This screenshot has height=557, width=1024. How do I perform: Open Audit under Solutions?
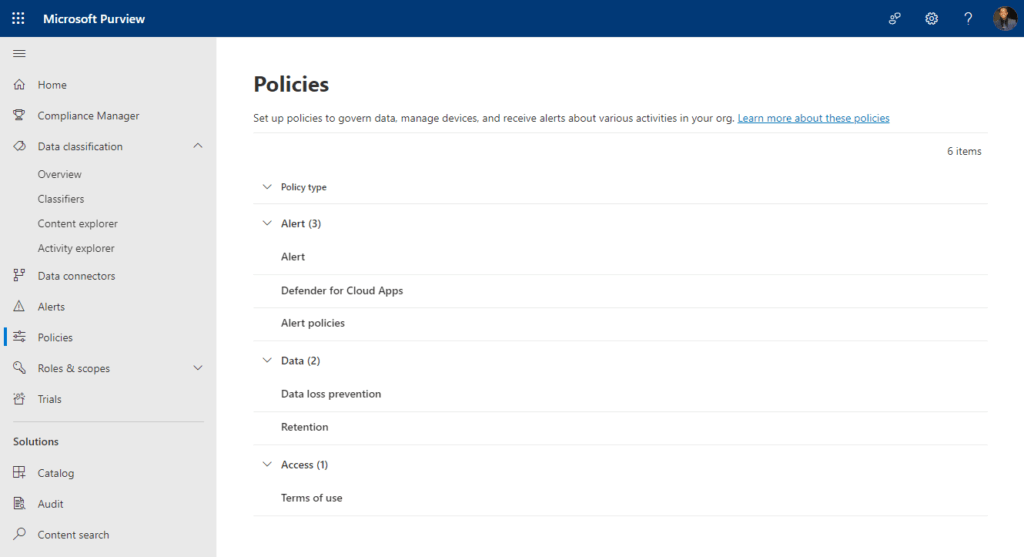coord(50,503)
